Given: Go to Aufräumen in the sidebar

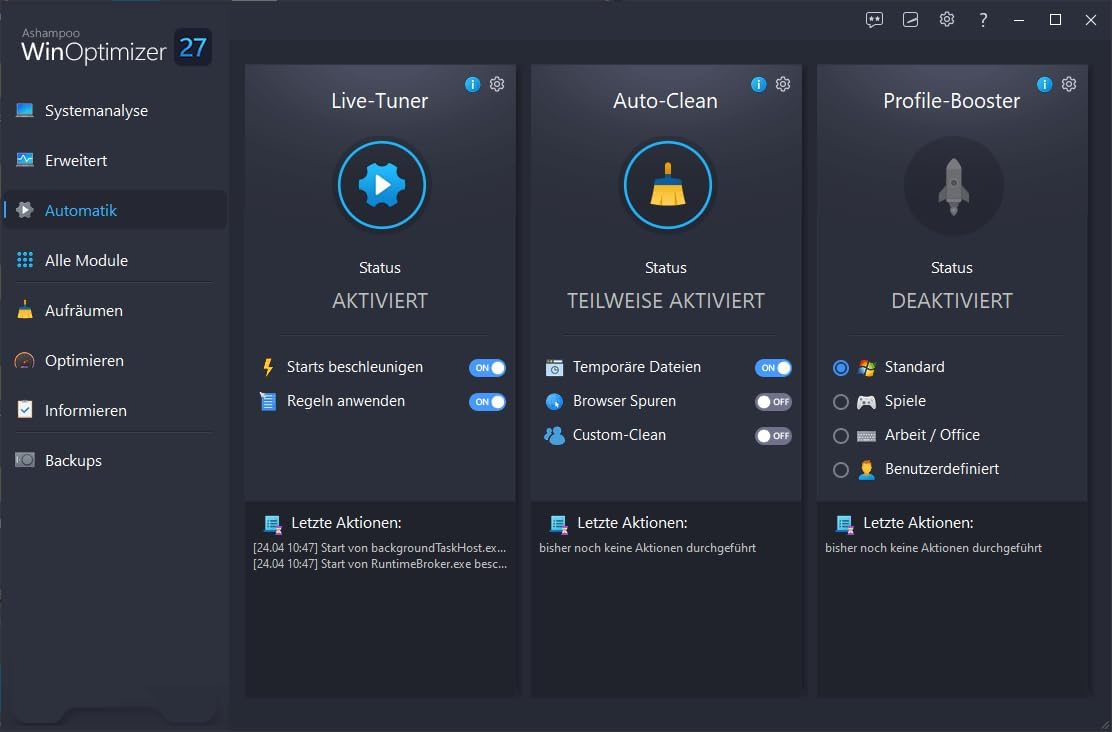Looking at the screenshot, I should click(115, 310).
